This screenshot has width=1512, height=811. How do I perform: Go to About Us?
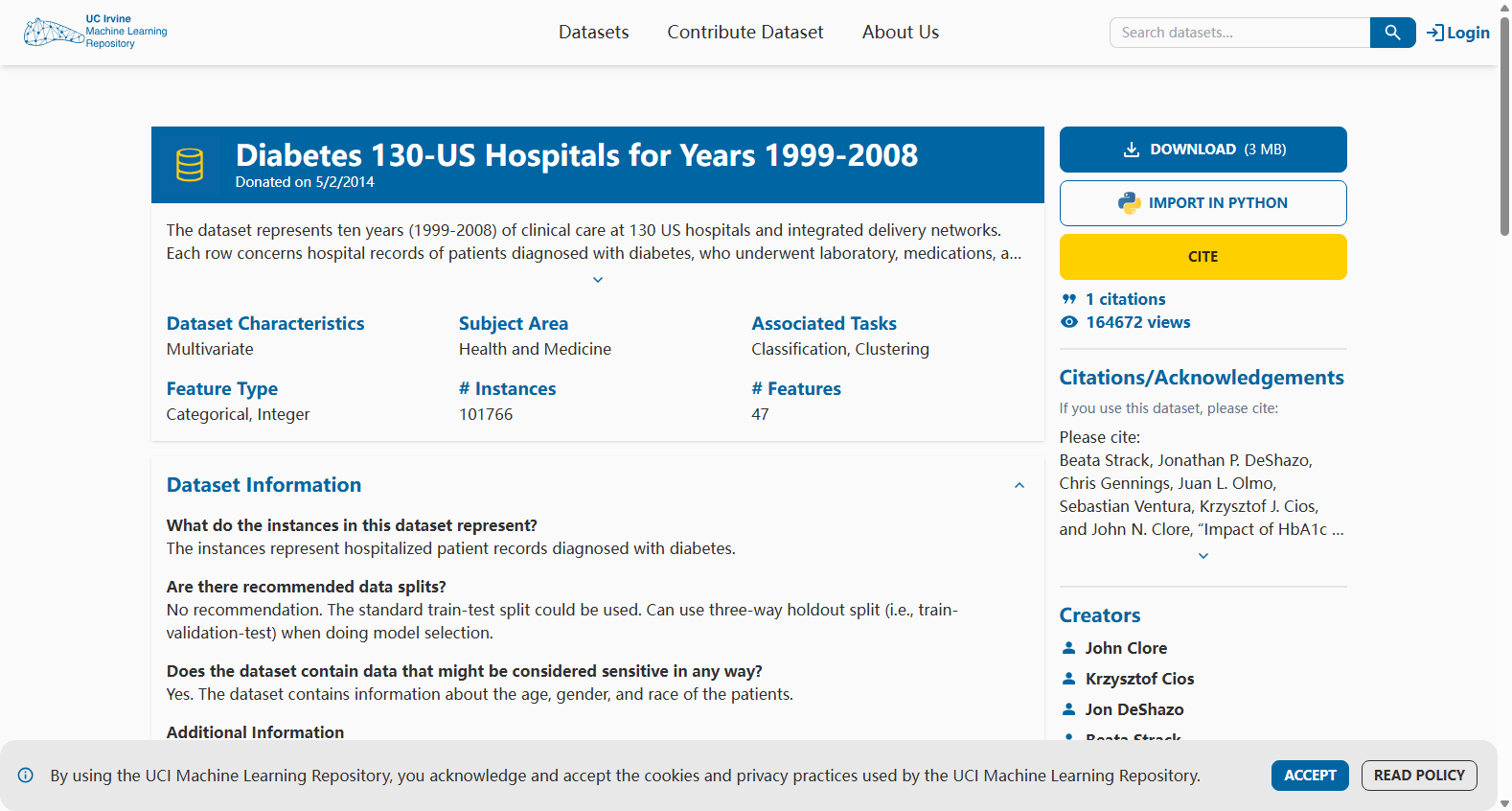click(901, 33)
